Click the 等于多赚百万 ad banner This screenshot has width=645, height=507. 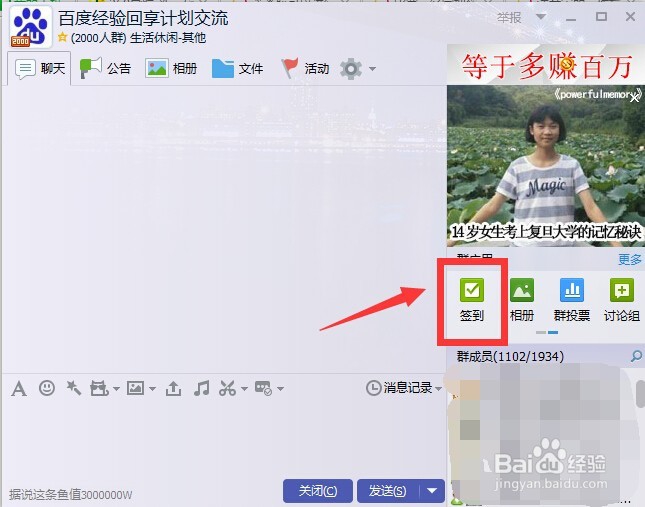click(x=546, y=65)
